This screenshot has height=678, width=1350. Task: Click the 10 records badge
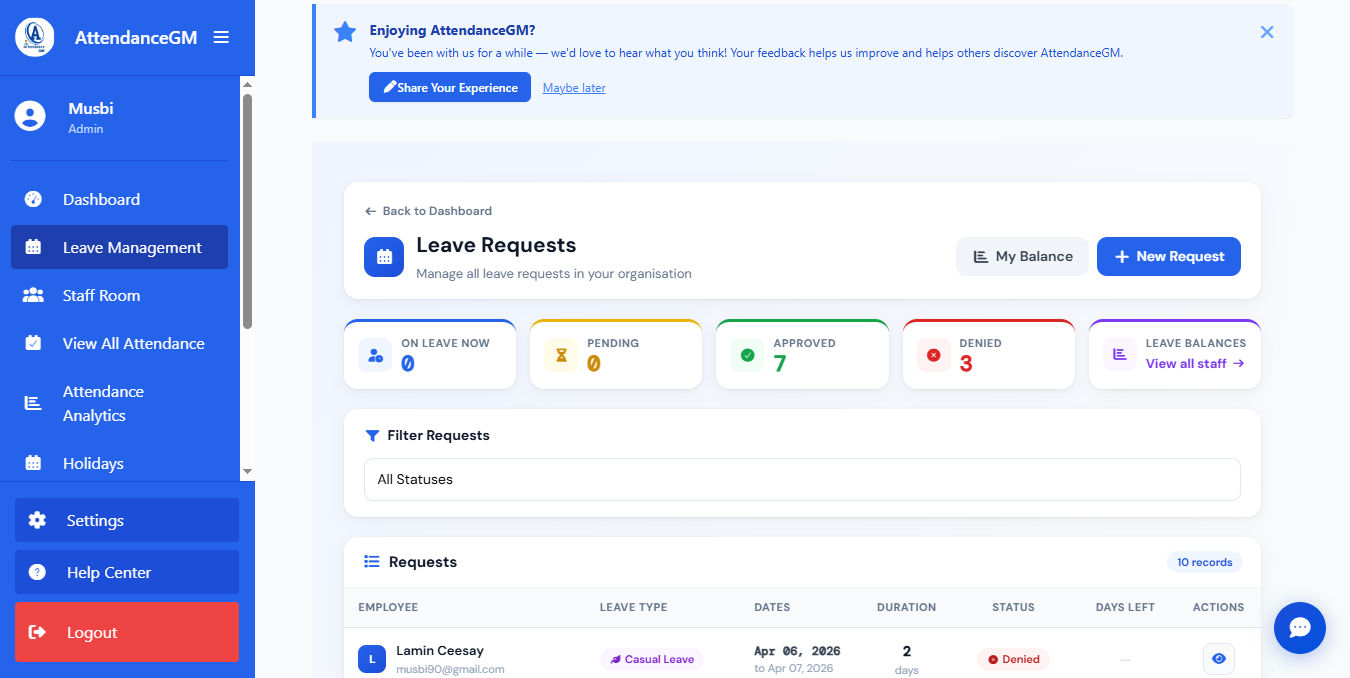pos(1205,562)
